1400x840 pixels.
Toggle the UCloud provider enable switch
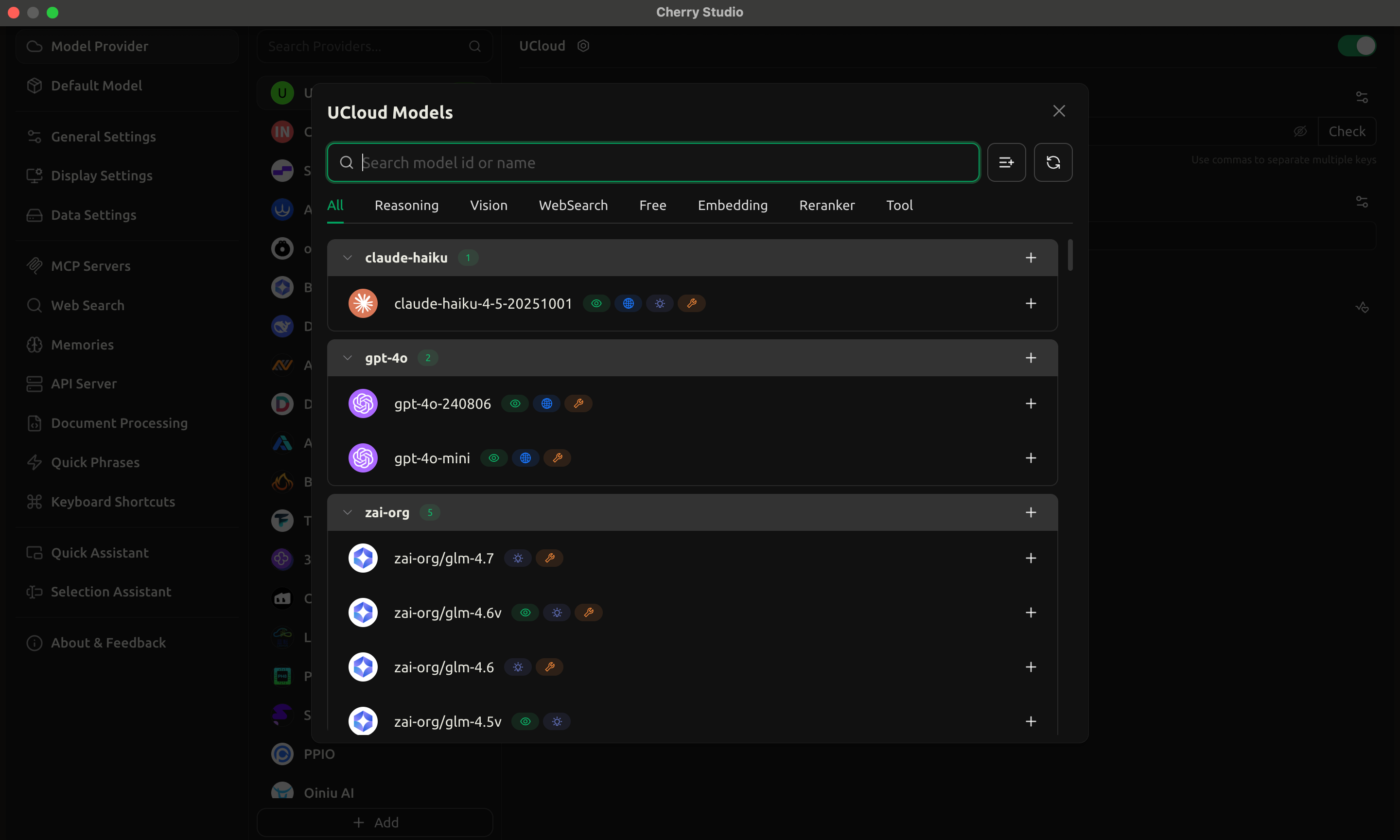(1356, 46)
